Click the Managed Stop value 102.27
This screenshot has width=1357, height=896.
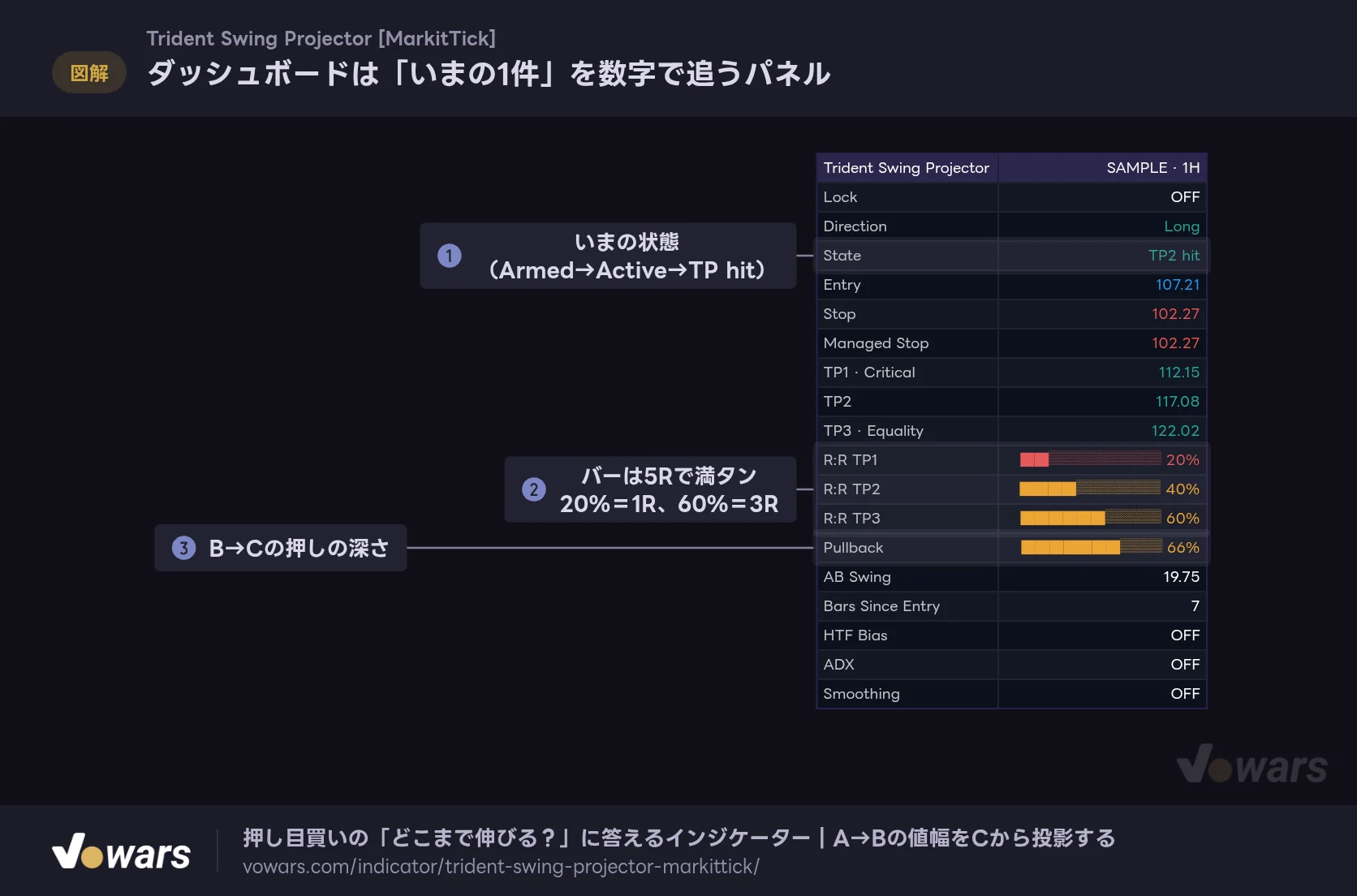pyautogui.click(x=1175, y=343)
